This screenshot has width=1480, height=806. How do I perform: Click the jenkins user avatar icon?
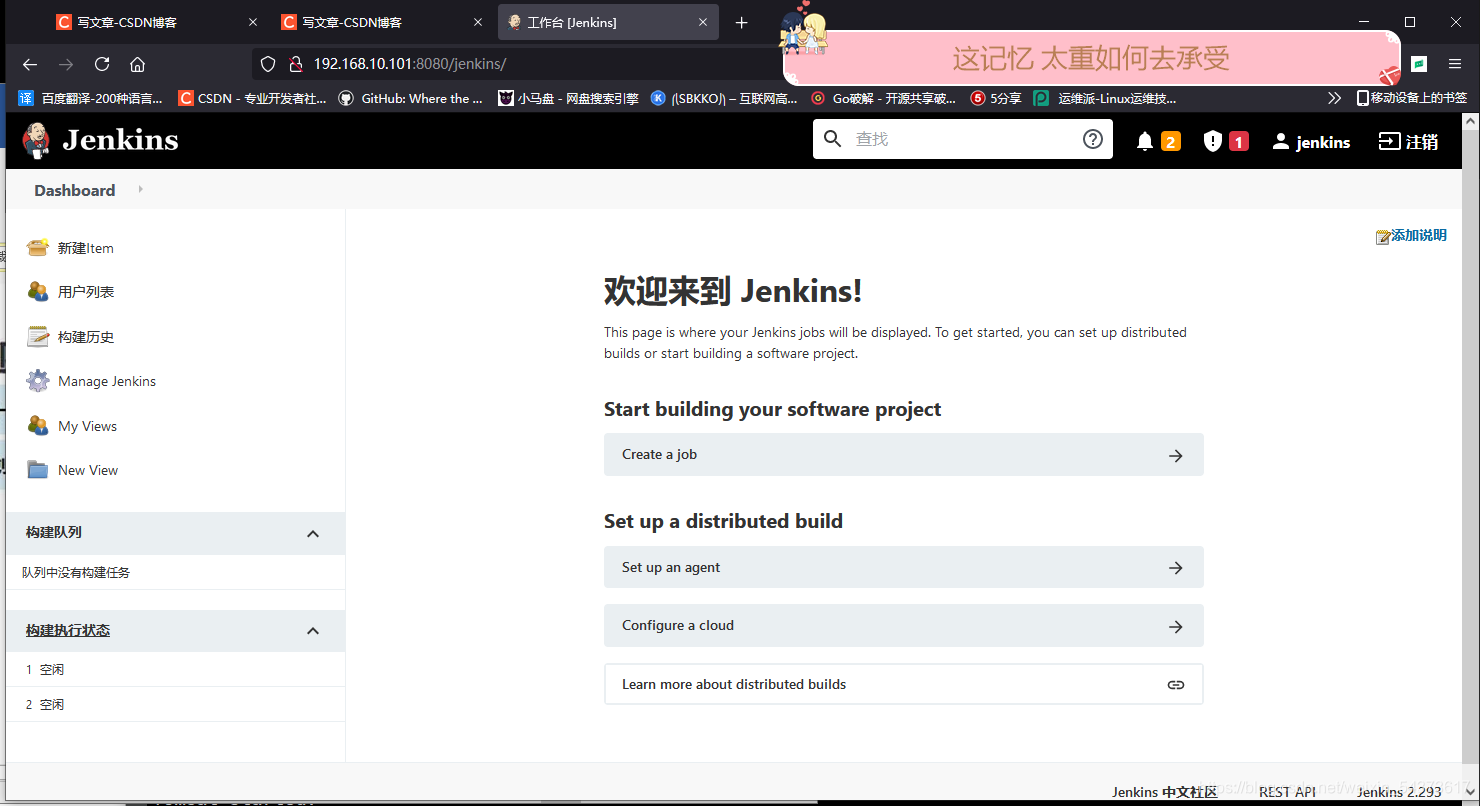click(x=1281, y=142)
